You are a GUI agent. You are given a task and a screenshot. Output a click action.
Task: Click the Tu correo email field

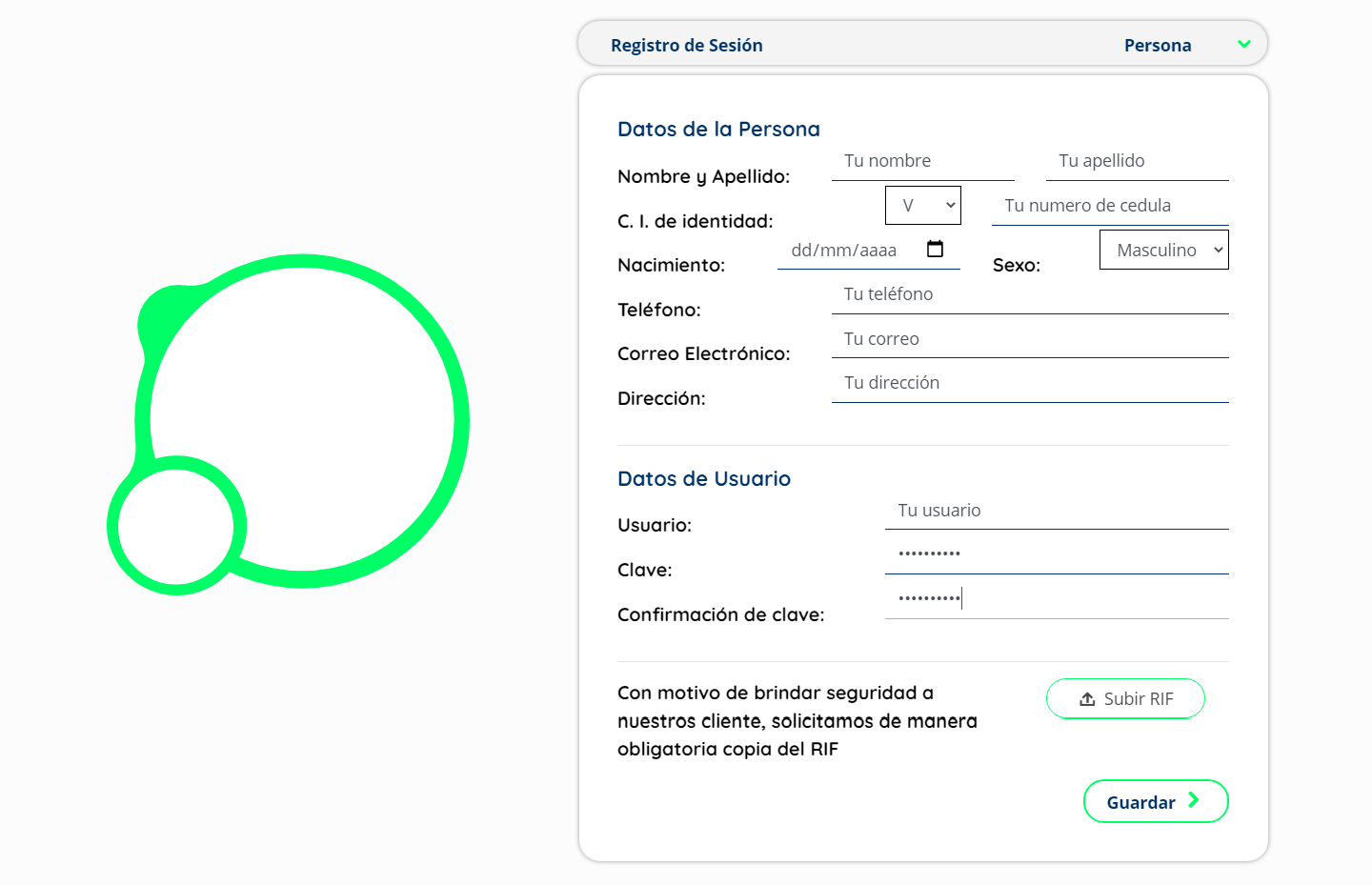pyautogui.click(x=1030, y=339)
